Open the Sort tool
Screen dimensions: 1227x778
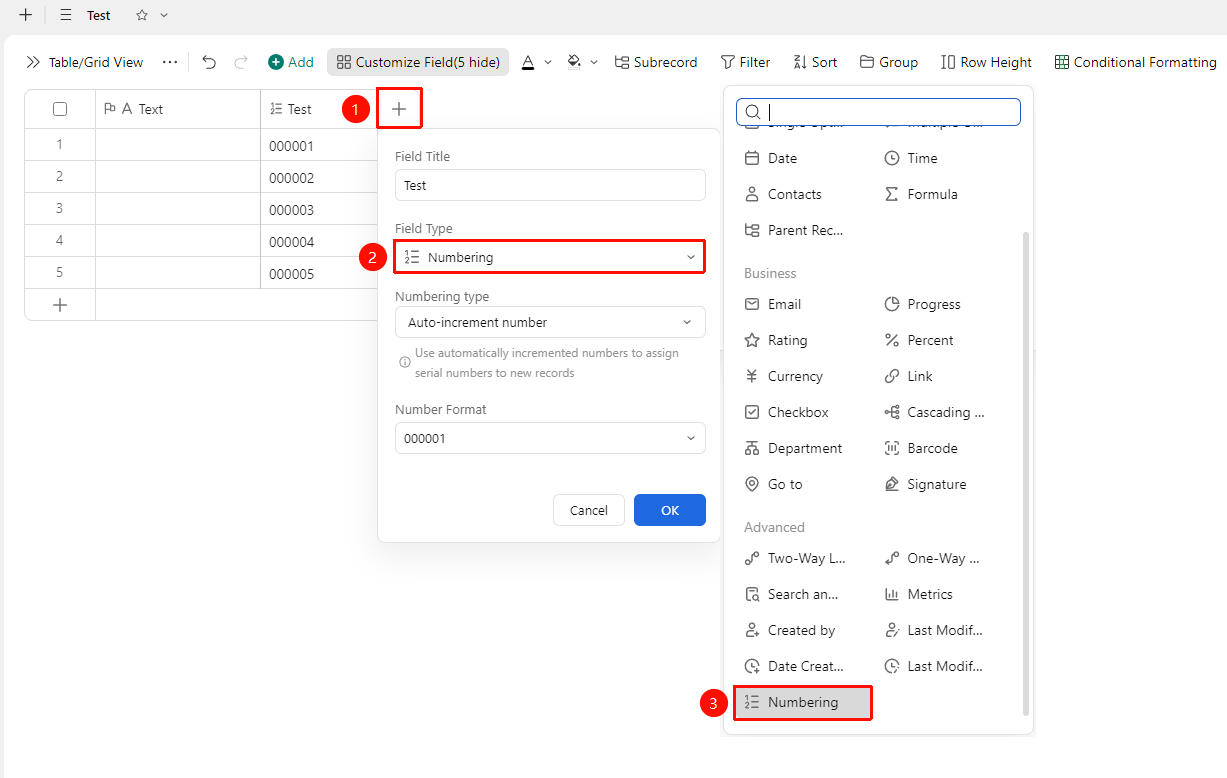[x=815, y=62]
